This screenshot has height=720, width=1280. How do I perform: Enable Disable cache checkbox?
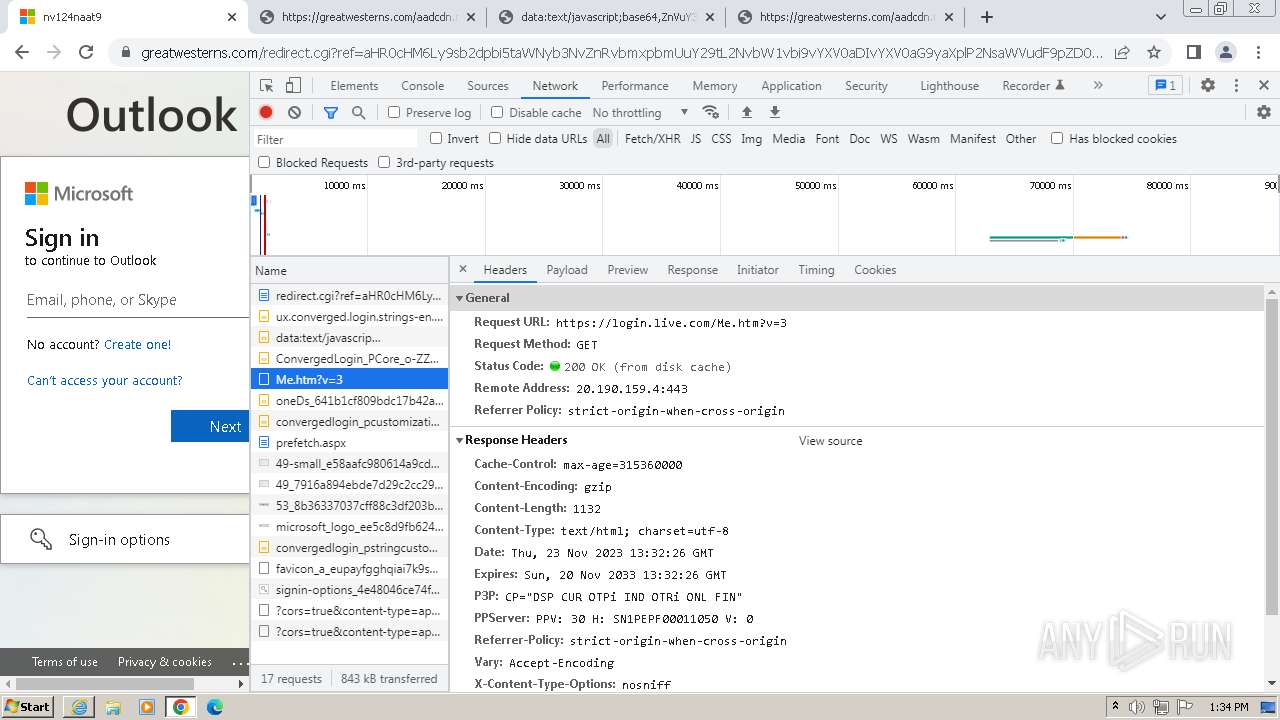497,113
